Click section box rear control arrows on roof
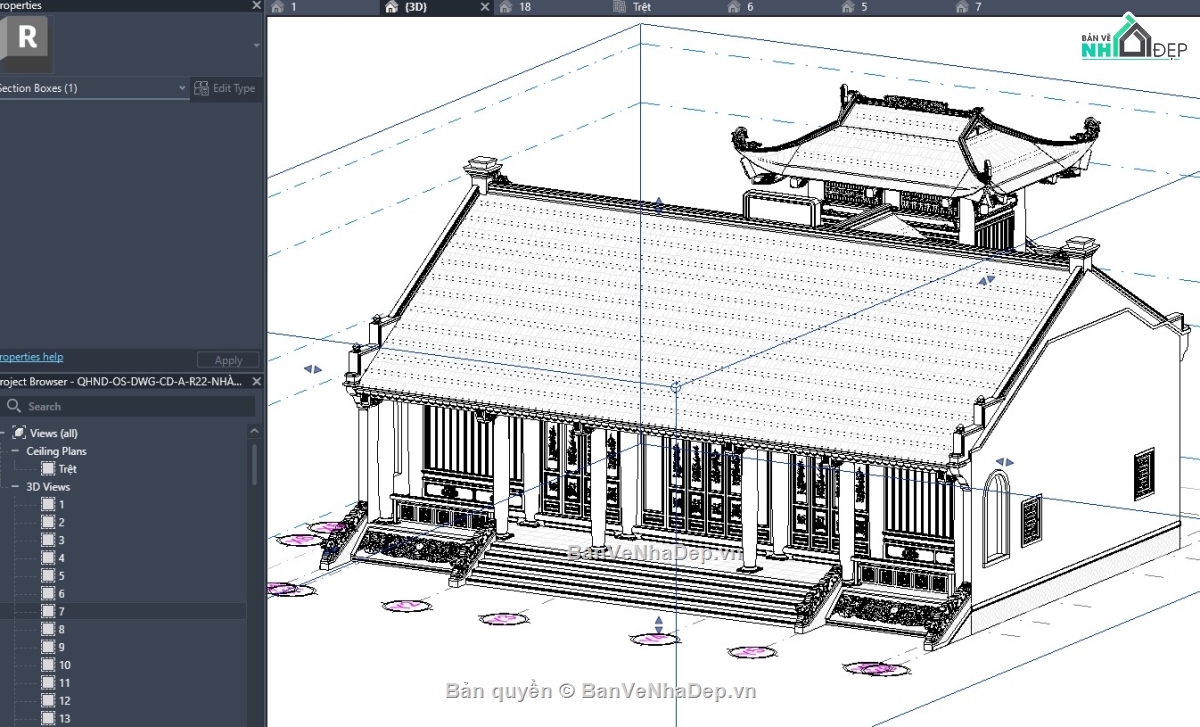 986,282
